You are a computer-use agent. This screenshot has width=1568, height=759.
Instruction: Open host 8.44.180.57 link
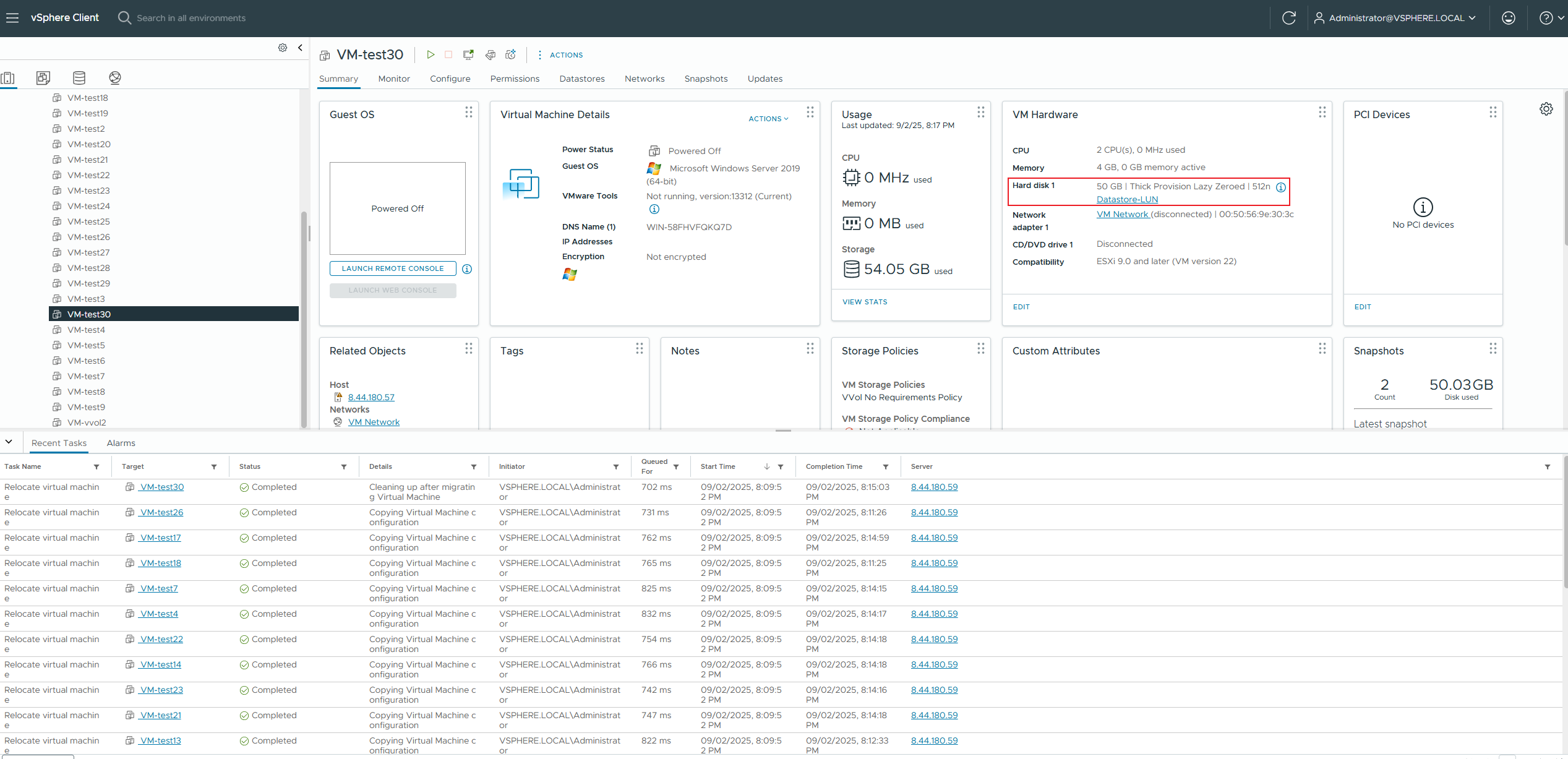tap(371, 397)
